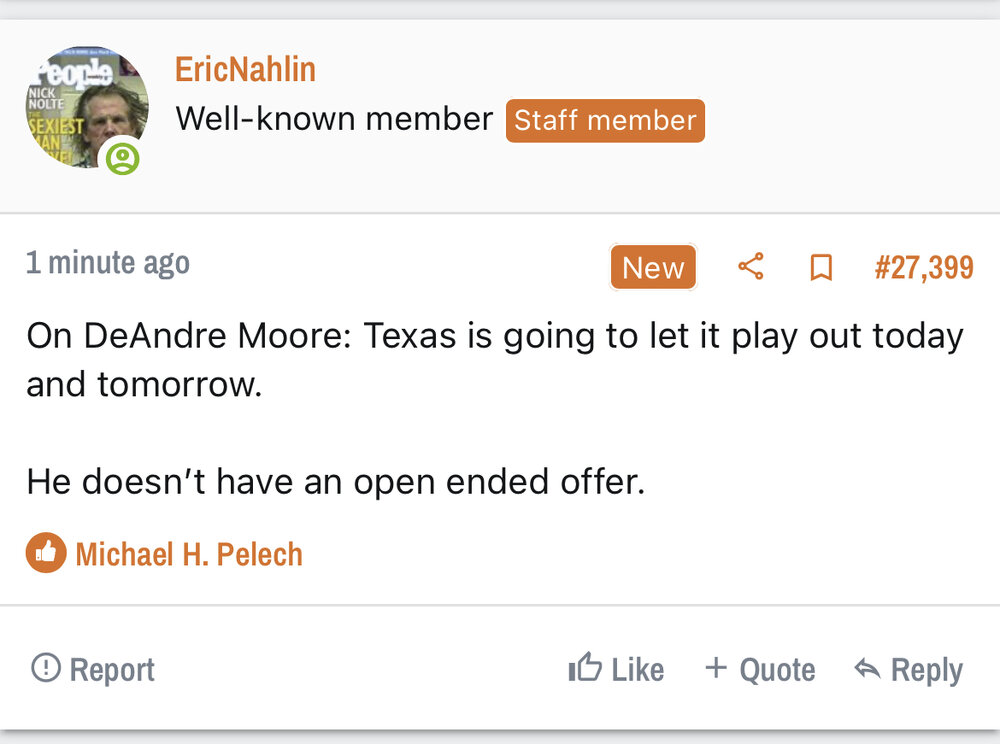Click the orange New badge

(653, 268)
